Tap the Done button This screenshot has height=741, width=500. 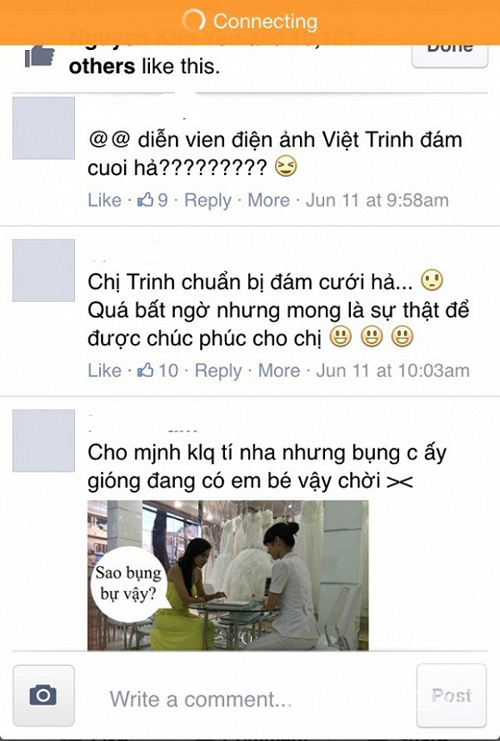click(x=450, y=54)
